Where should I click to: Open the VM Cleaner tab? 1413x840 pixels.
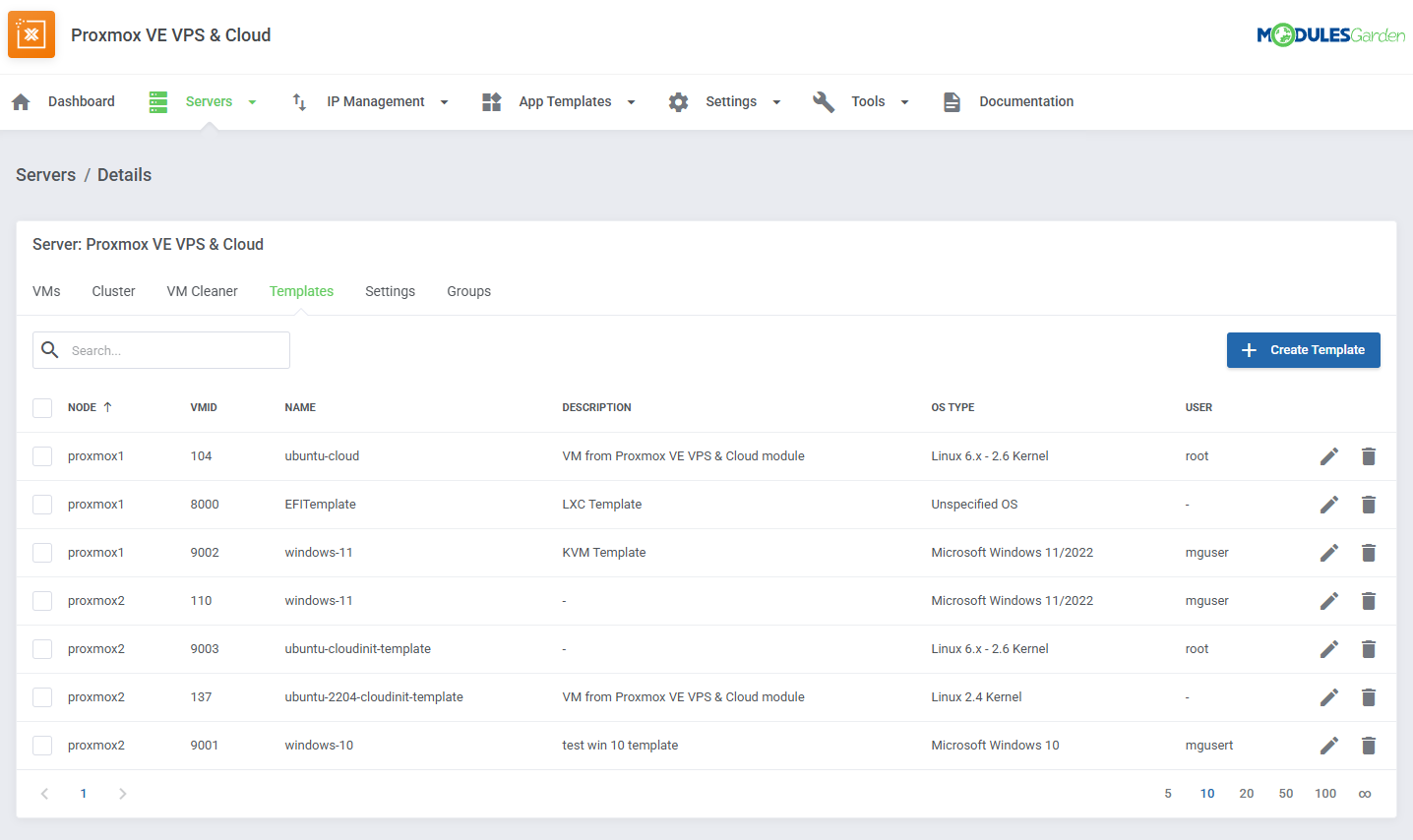click(x=202, y=291)
